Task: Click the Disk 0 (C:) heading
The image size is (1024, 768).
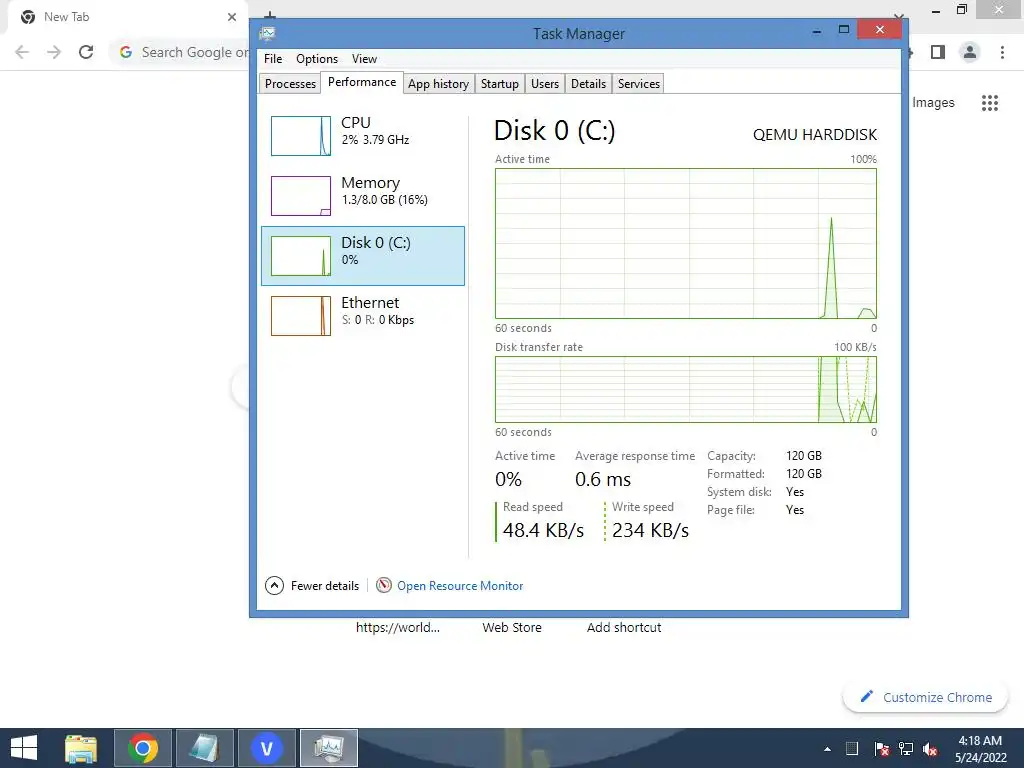Action: point(554,131)
